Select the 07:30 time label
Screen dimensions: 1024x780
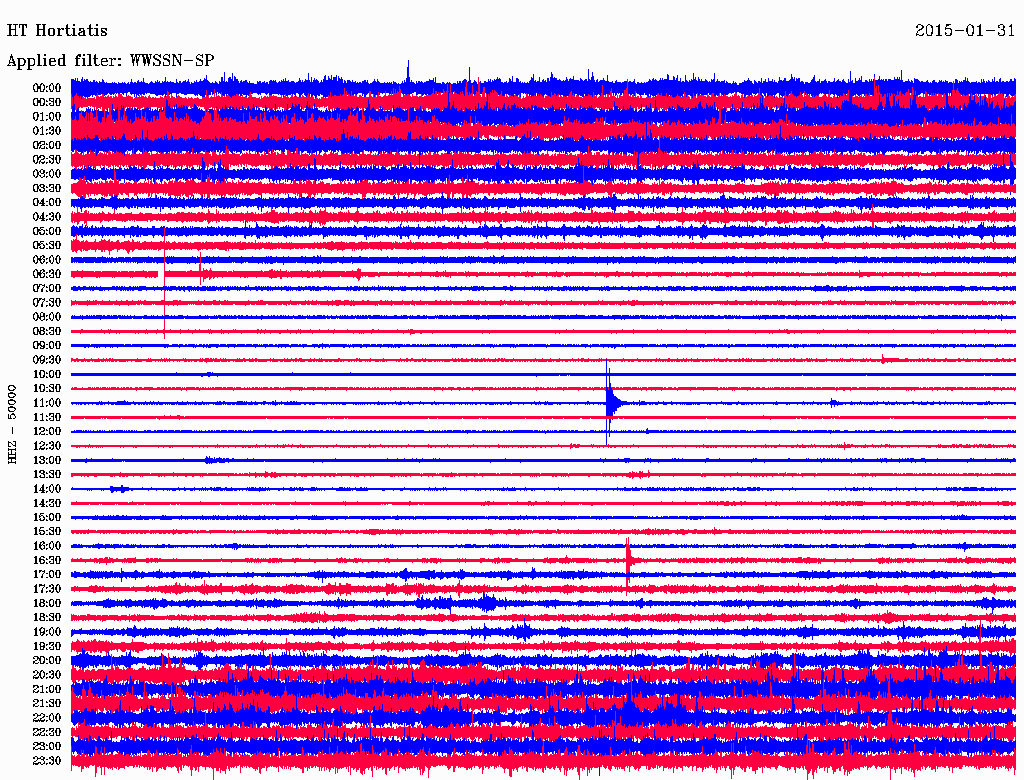(47, 303)
